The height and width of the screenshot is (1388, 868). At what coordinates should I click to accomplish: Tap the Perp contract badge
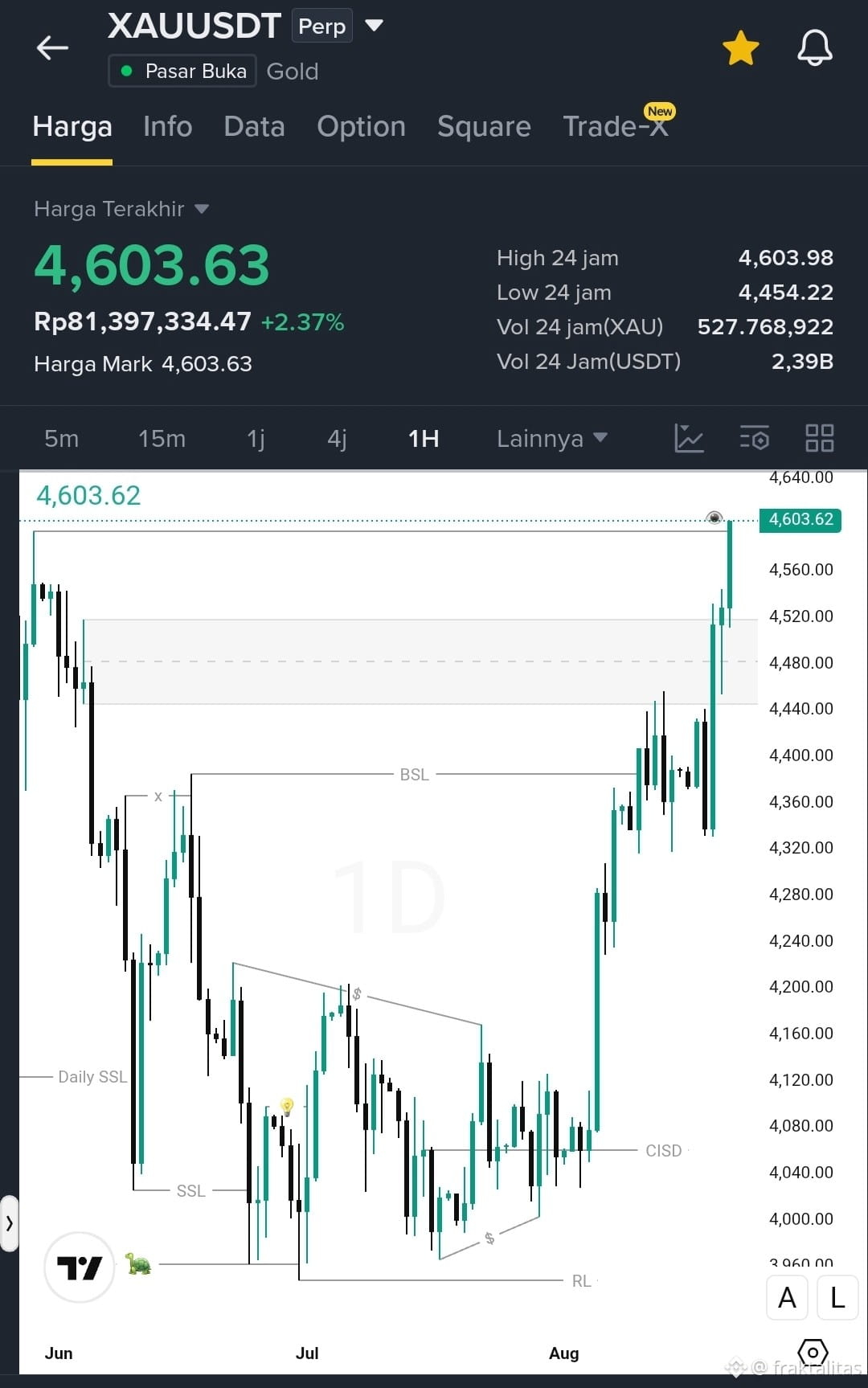point(321,26)
